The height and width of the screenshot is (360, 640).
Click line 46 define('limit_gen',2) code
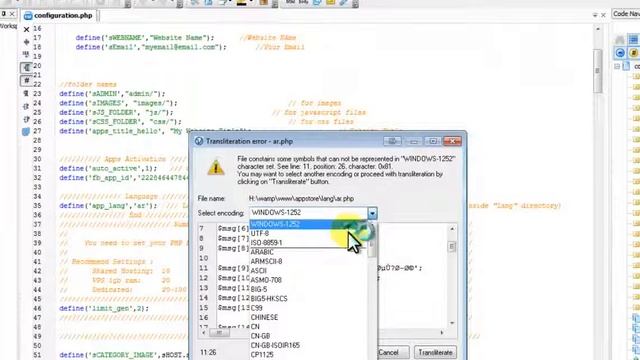(104, 309)
